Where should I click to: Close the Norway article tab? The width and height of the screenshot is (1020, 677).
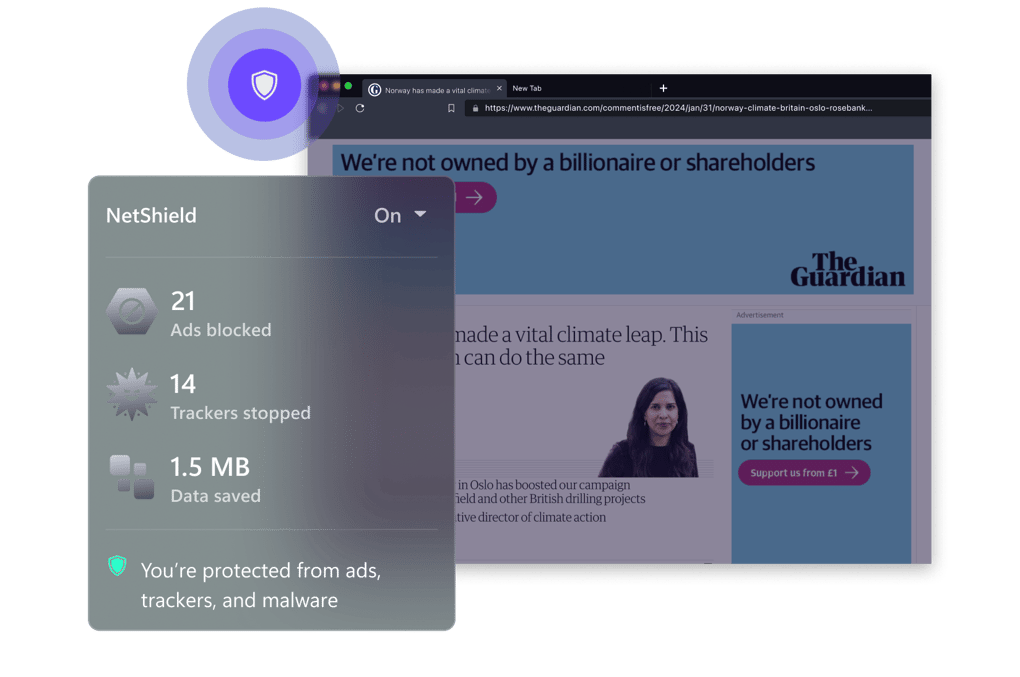click(x=499, y=88)
